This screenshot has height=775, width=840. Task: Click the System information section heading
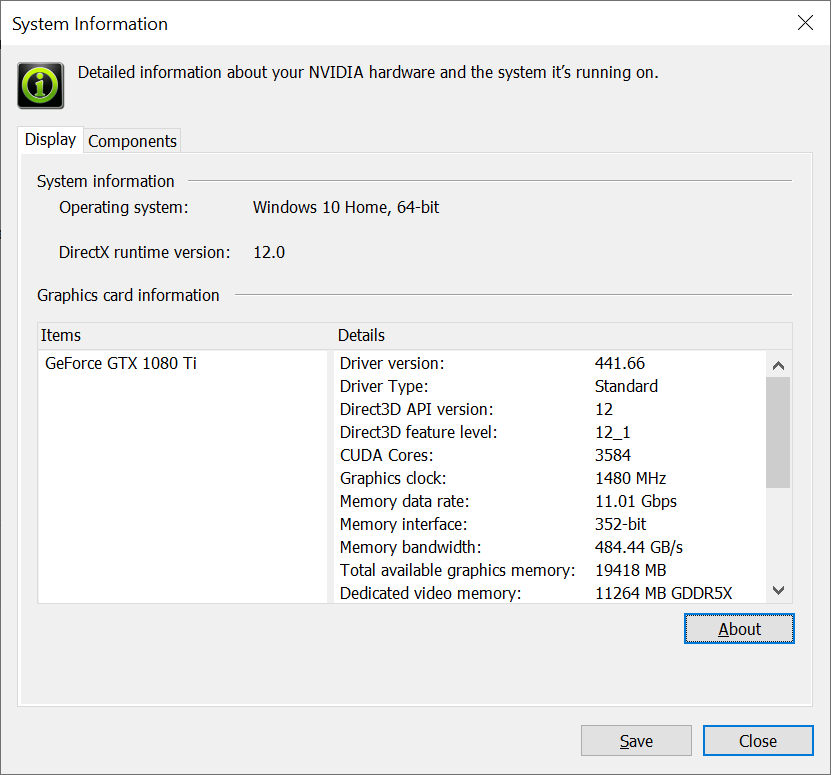[106, 181]
